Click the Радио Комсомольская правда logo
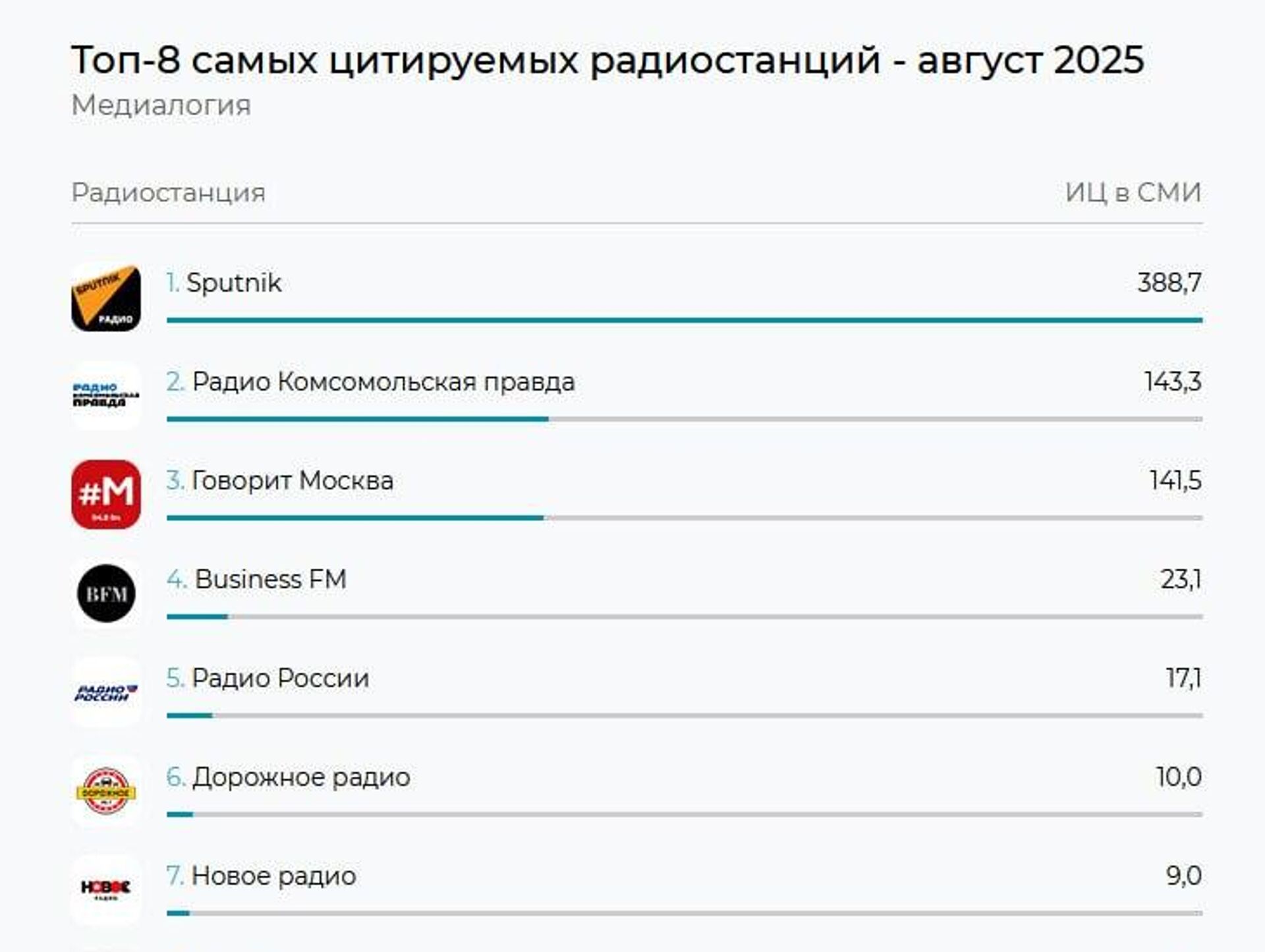The width and height of the screenshot is (1265, 952). (x=106, y=395)
